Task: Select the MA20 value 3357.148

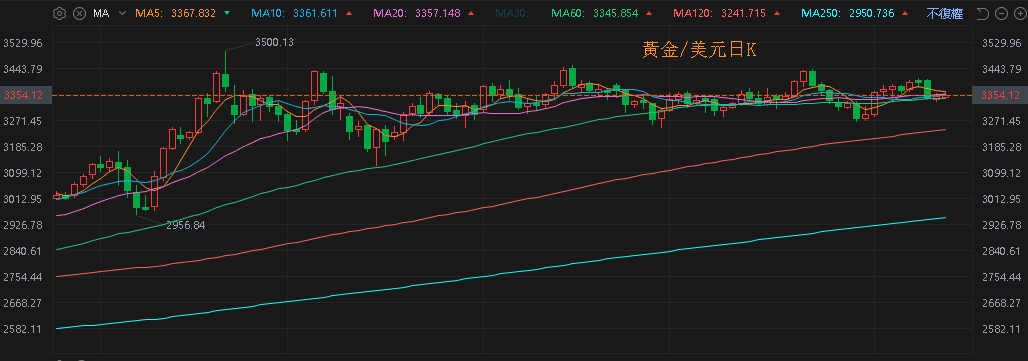Action: click(x=437, y=13)
